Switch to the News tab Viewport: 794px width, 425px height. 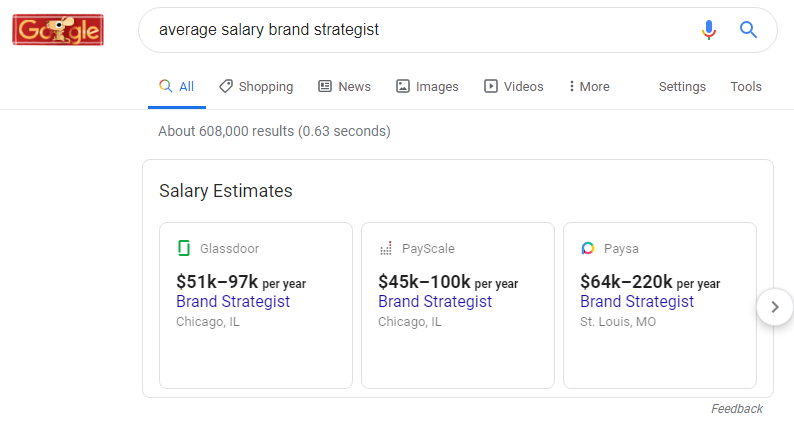344,87
